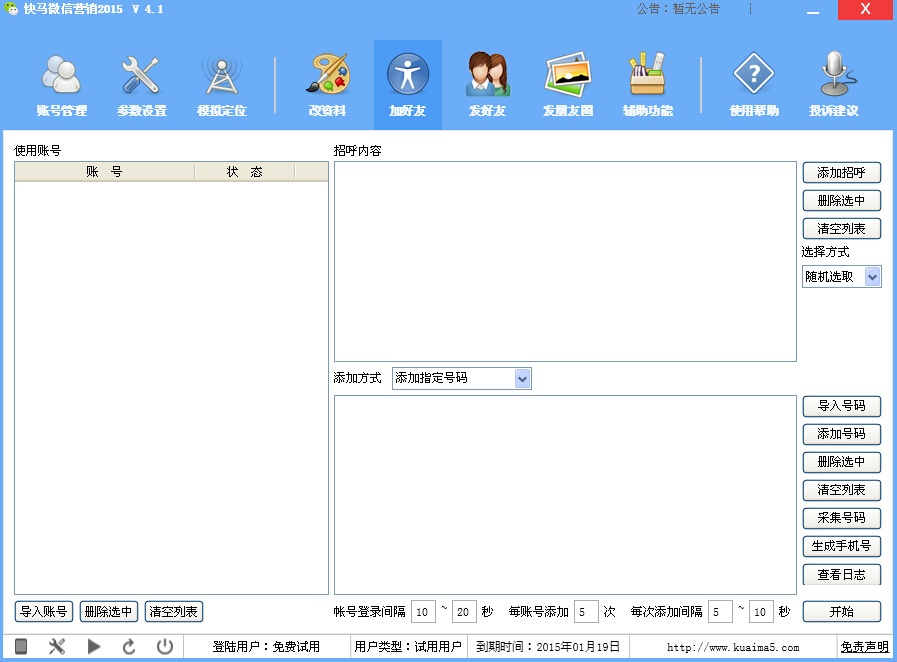Click 删除选中 beside number list
The image size is (897, 662).
[x=842, y=462]
